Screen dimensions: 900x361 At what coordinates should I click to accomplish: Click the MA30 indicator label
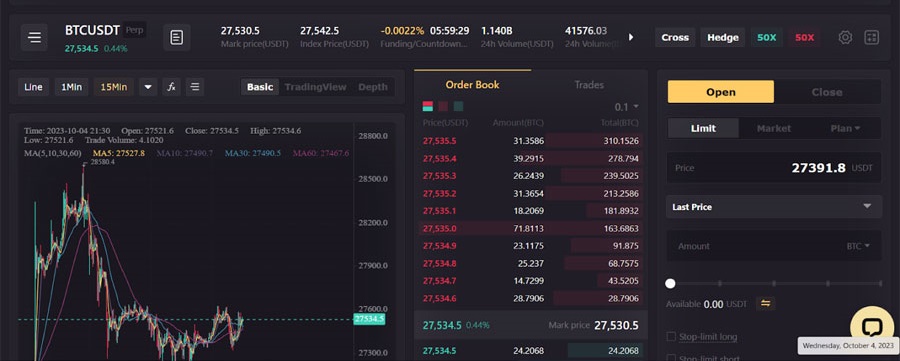point(253,153)
